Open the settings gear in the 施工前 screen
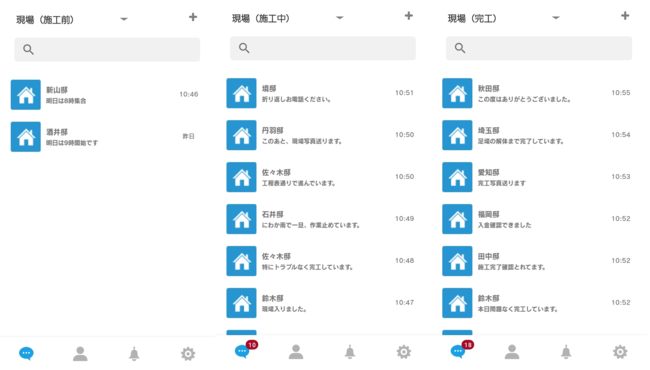 tap(188, 354)
